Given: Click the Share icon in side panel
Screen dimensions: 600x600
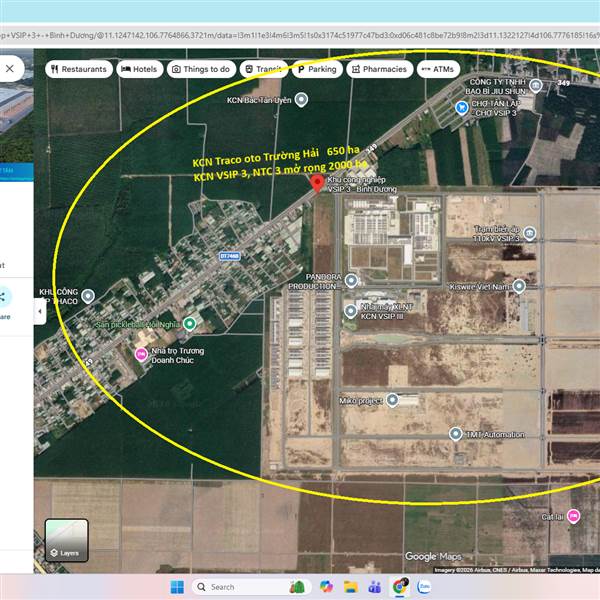Looking at the screenshot, I should click(4, 297).
